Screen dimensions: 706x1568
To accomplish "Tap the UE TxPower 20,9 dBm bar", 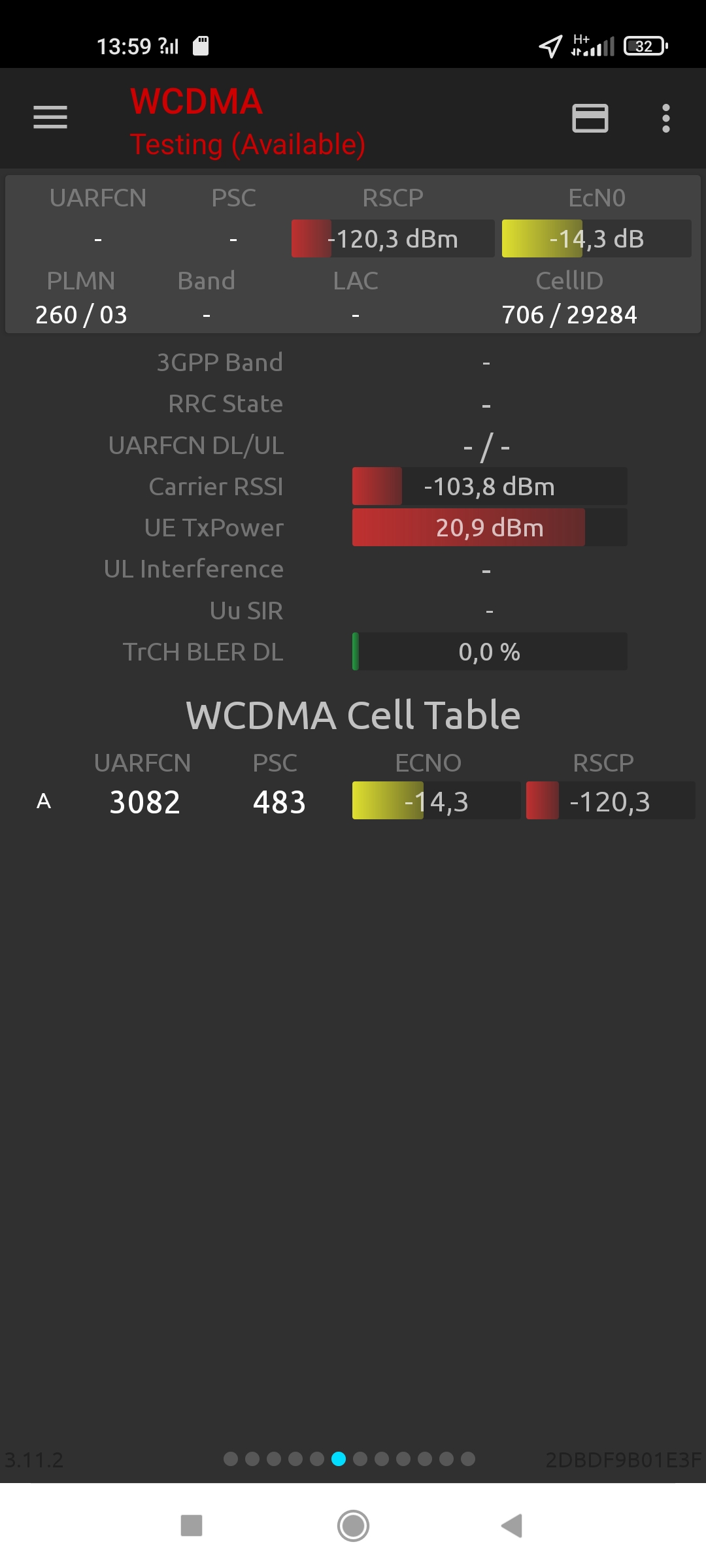I will click(490, 528).
